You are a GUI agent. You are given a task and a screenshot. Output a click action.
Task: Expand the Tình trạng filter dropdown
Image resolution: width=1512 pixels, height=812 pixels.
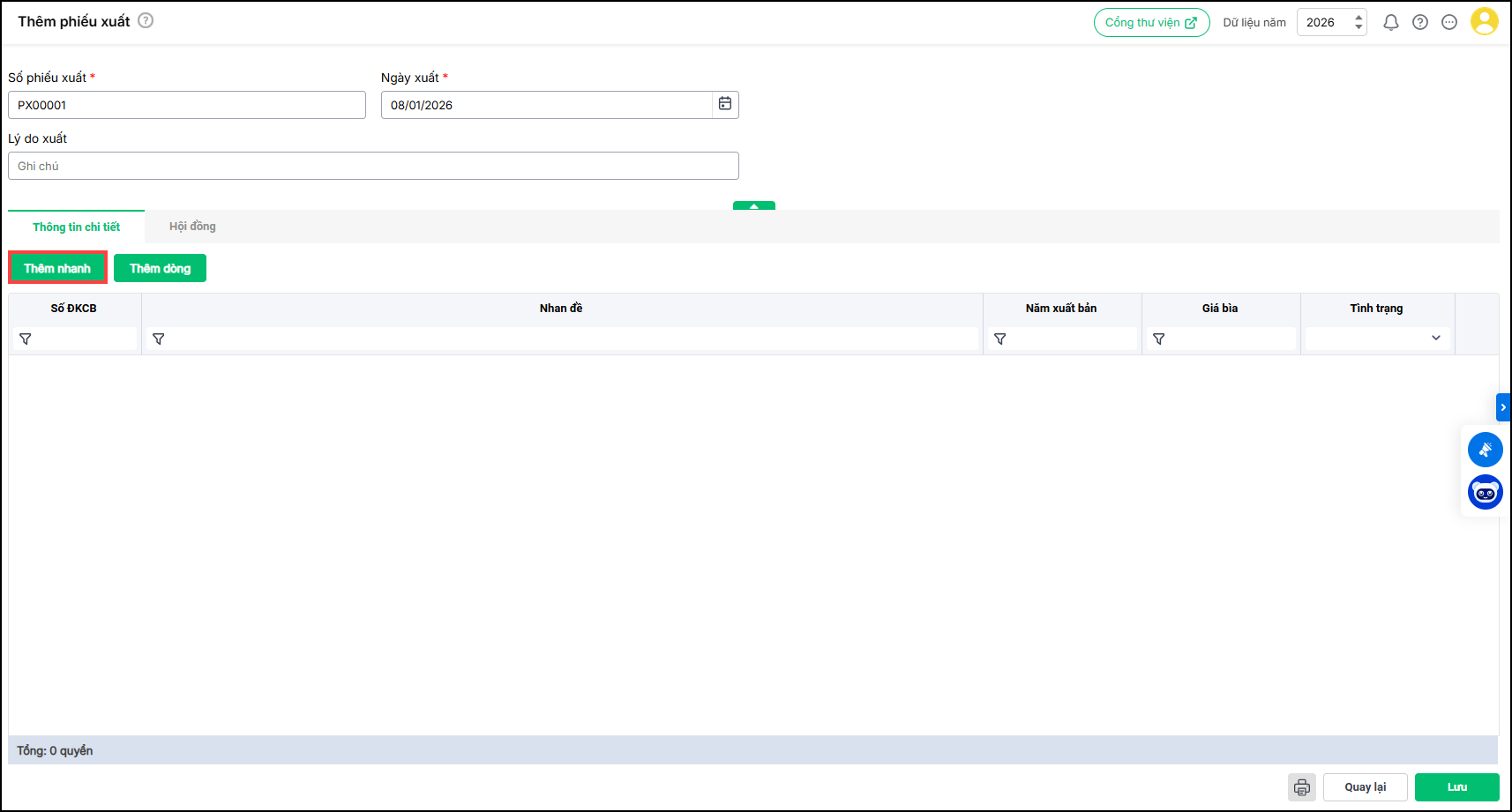pos(1435,339)
